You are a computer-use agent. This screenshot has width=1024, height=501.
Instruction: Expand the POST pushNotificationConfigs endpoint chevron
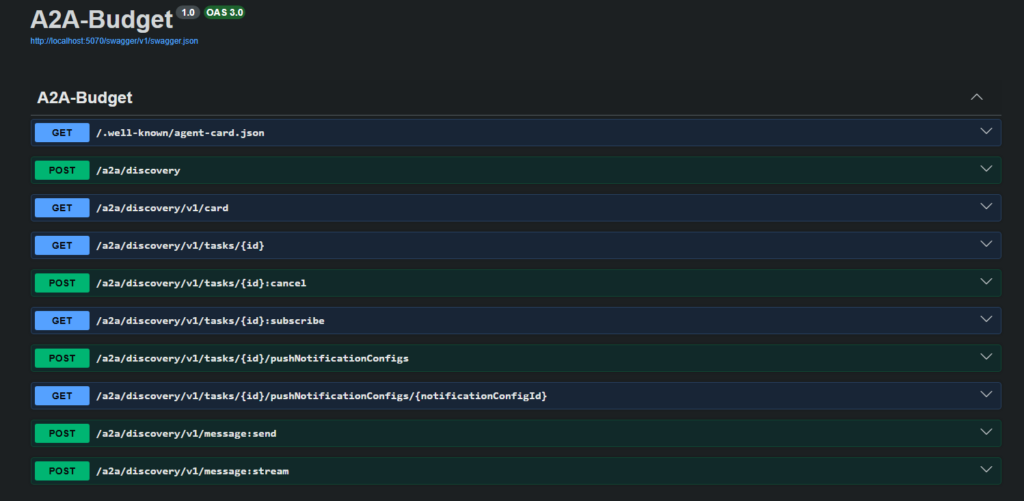click(986, 358)
